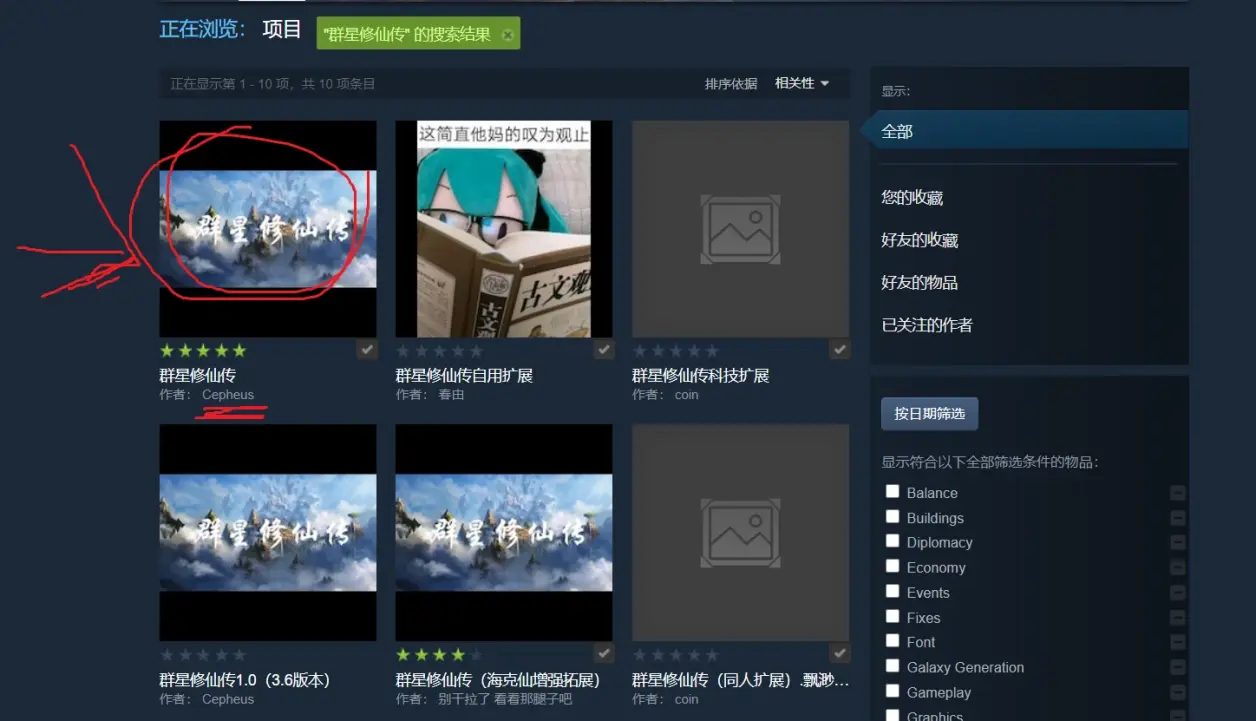Enable the Diplomacy filter checkbox
Viewport: 1256px width, 721px height.
pyautogui.click(x=892, y=541)
